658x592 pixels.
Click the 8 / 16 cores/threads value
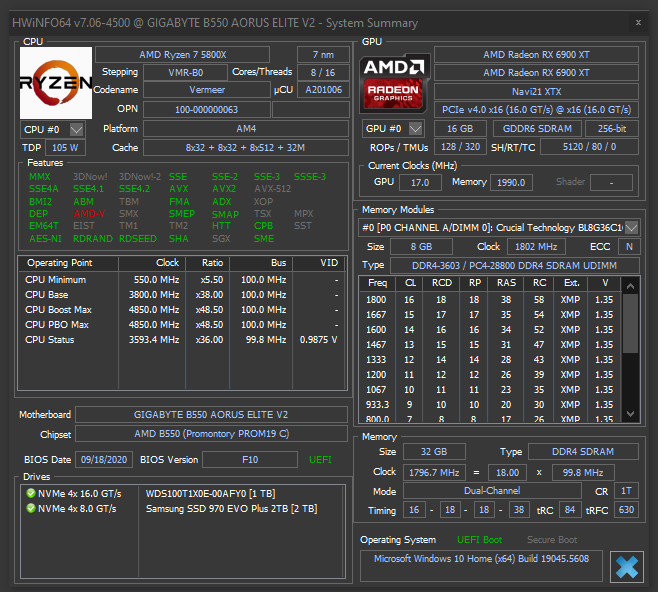click(323, 72)
